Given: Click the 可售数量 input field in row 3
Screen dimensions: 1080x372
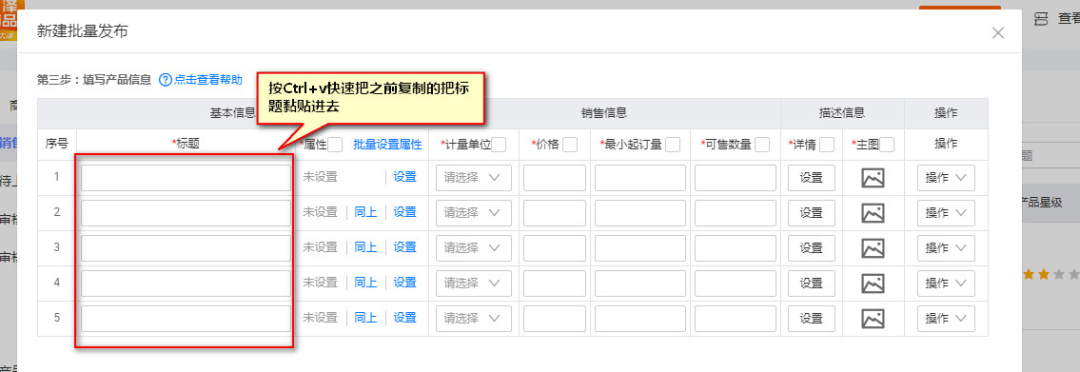Looking at the screenshot, I should coord(735,248).
